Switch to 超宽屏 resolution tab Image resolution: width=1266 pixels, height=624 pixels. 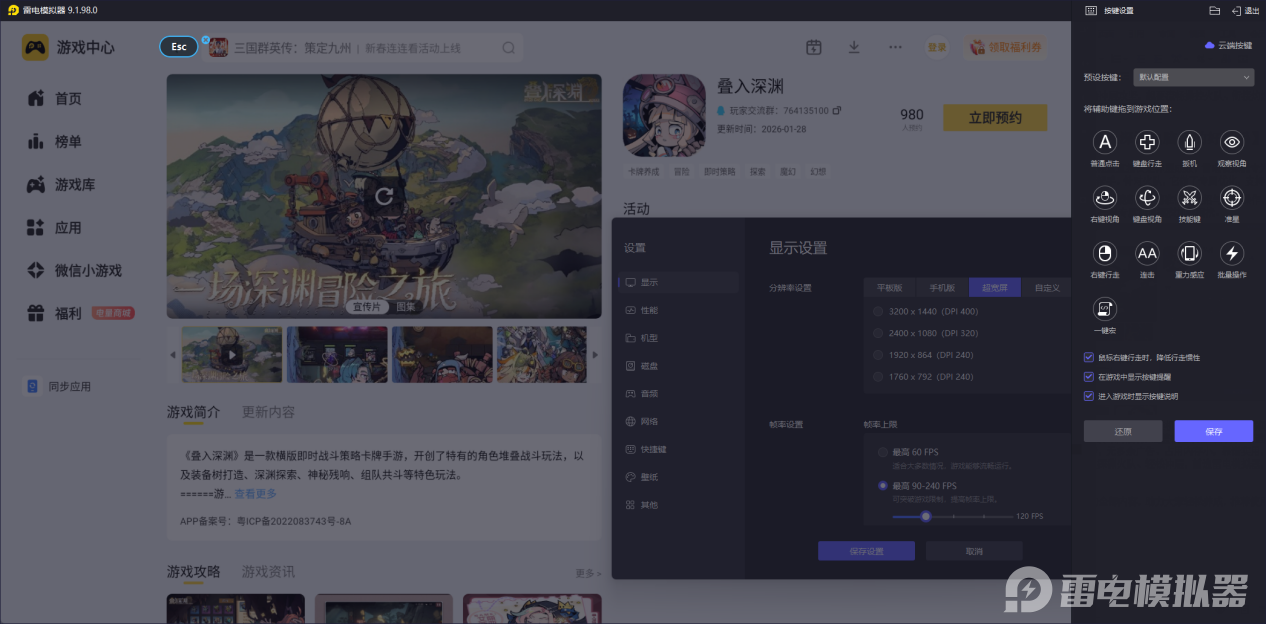994,288
